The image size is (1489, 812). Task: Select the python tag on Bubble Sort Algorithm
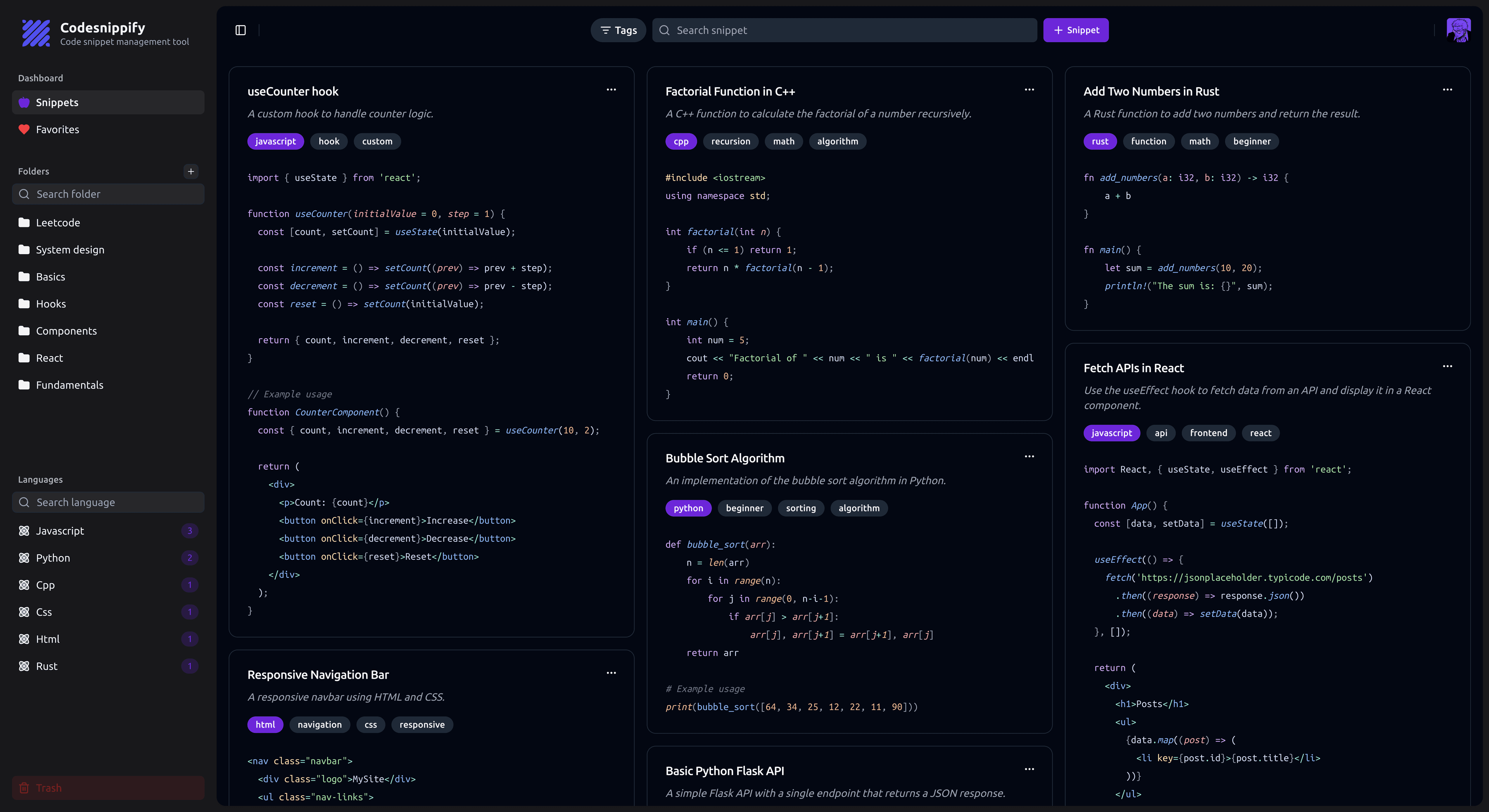pos(688,508)
